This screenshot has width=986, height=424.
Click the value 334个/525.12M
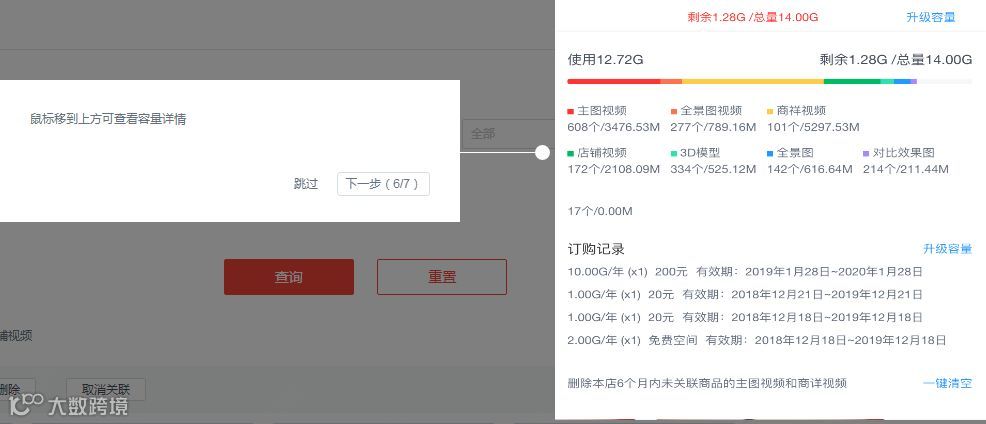713,169
